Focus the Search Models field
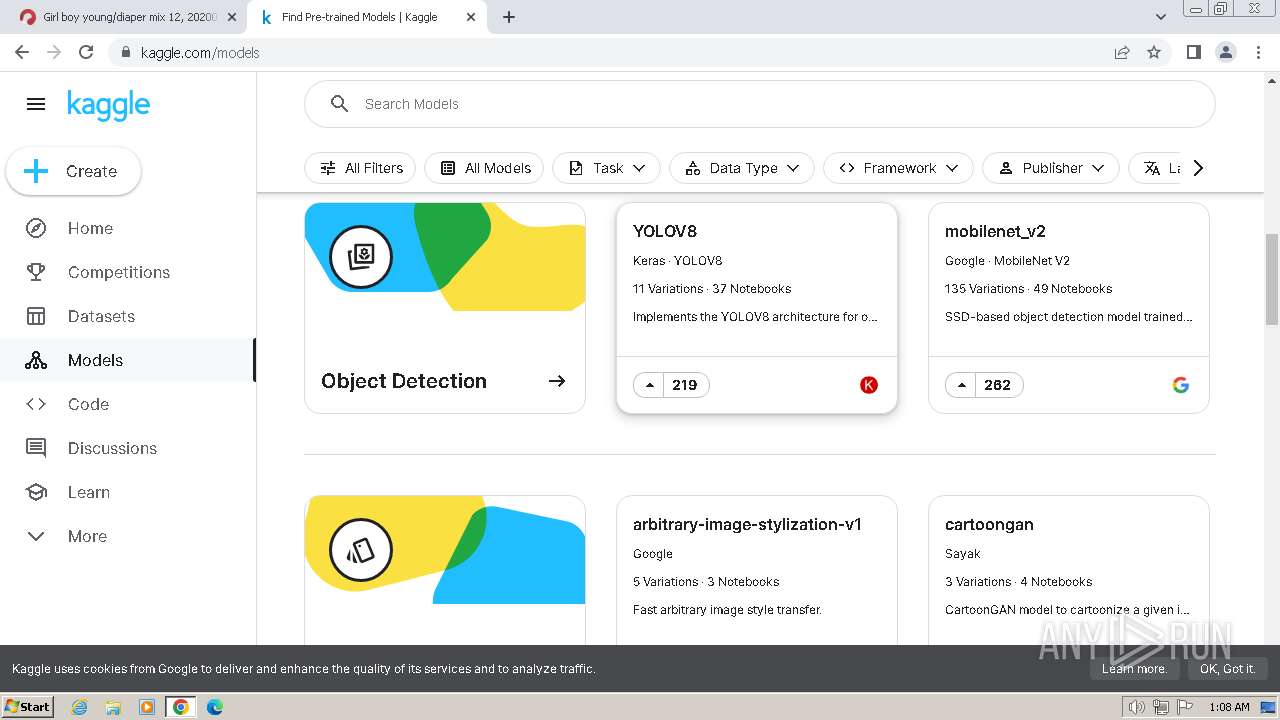Image resolution: width=1280 pixels, height=720 pixels. tap(760, 104)
